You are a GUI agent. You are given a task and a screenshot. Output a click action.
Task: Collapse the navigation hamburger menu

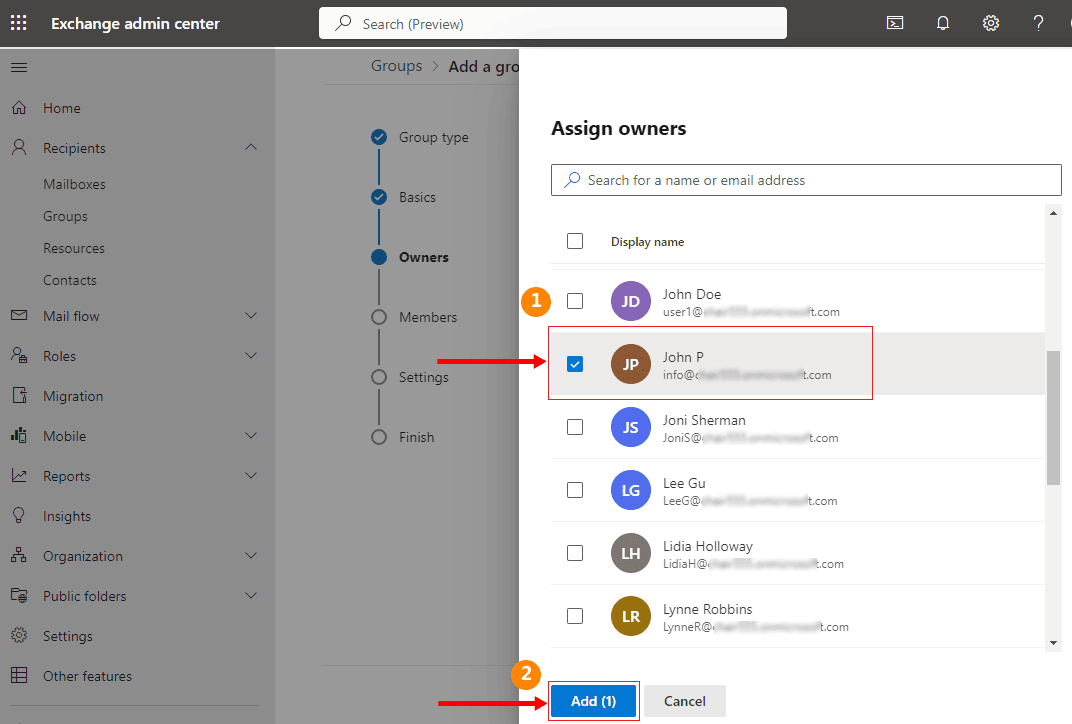19,67
